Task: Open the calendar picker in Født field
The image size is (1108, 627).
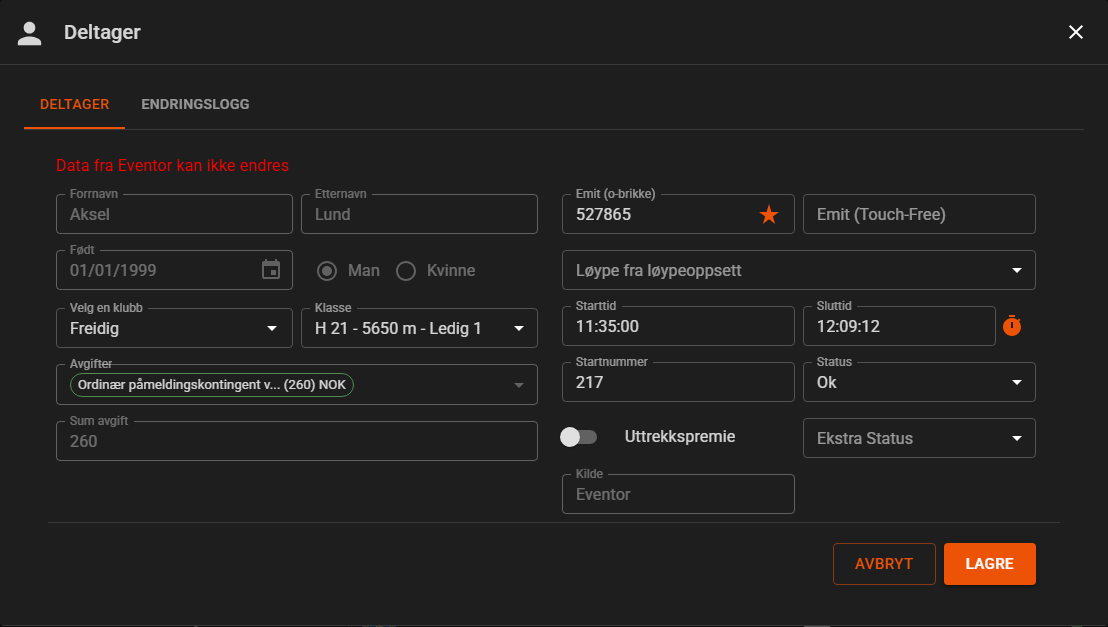Action: [x=271, y=269]
